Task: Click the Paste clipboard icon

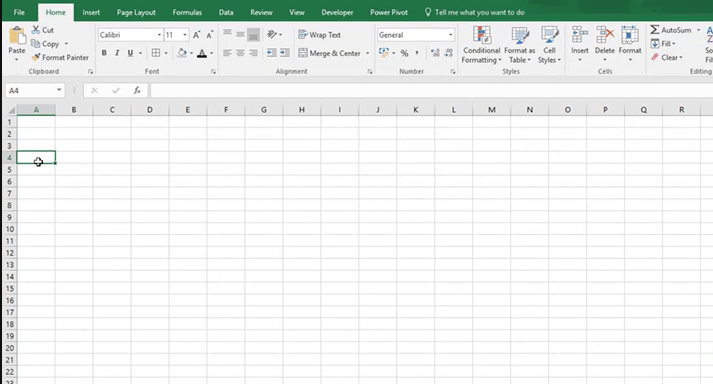Action: (x=17, y=36)
